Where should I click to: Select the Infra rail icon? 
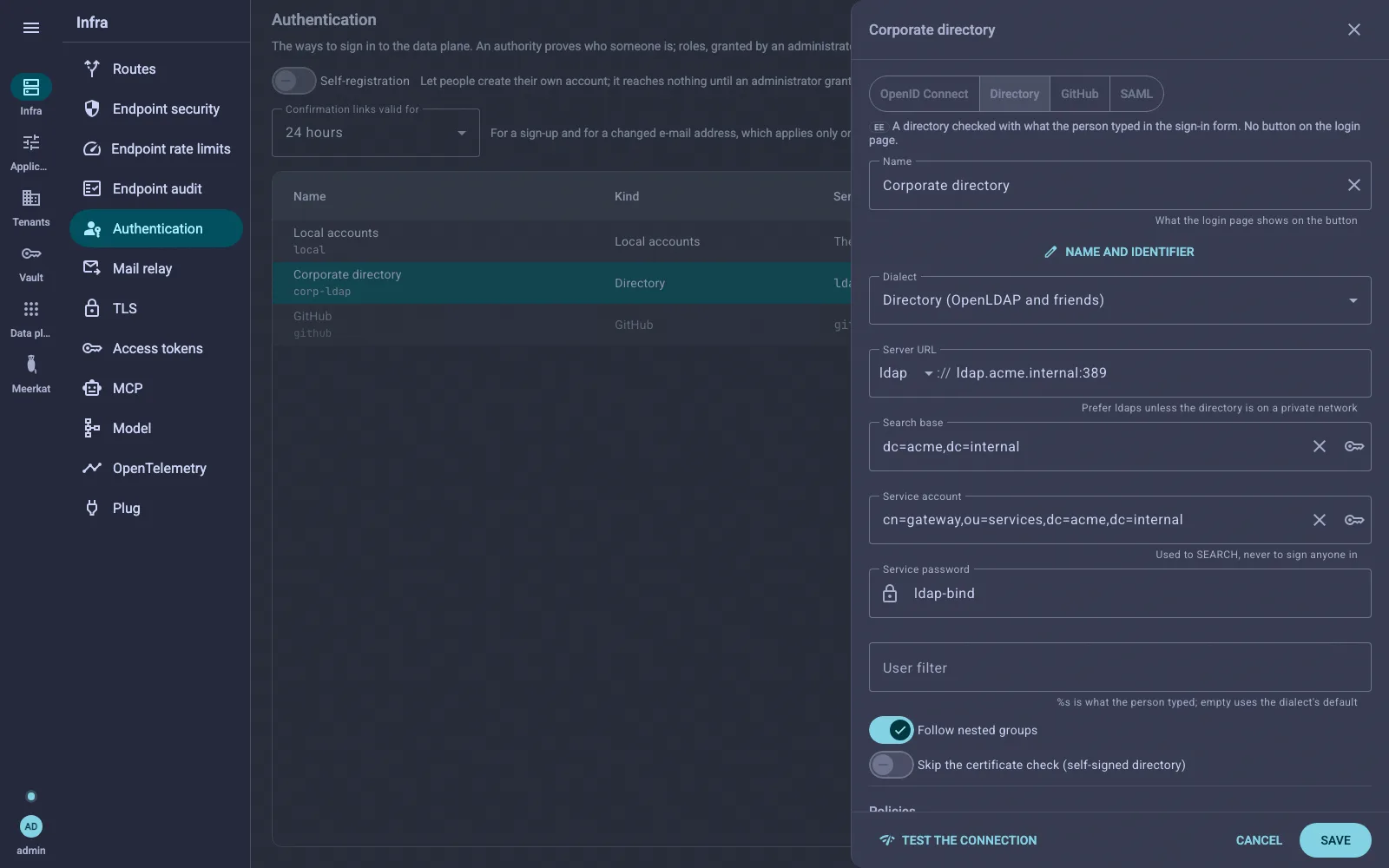[x=31, y=87]
